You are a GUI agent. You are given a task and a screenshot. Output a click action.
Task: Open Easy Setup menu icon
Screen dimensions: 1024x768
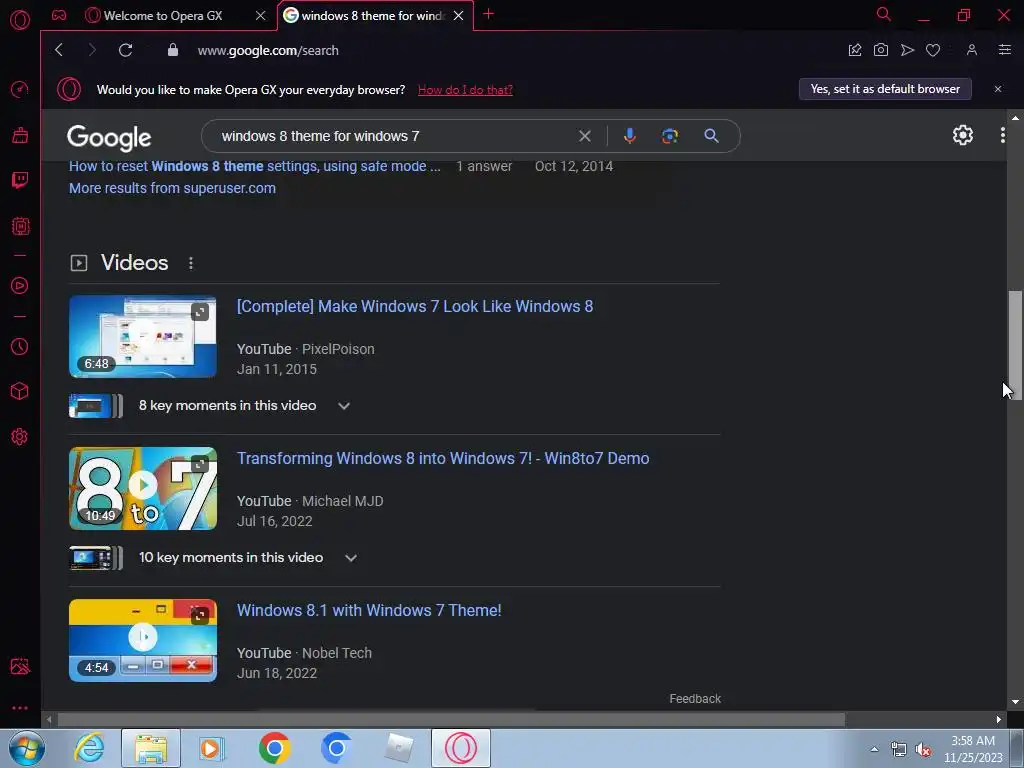pyautogui.click(x=1004, y=50)
